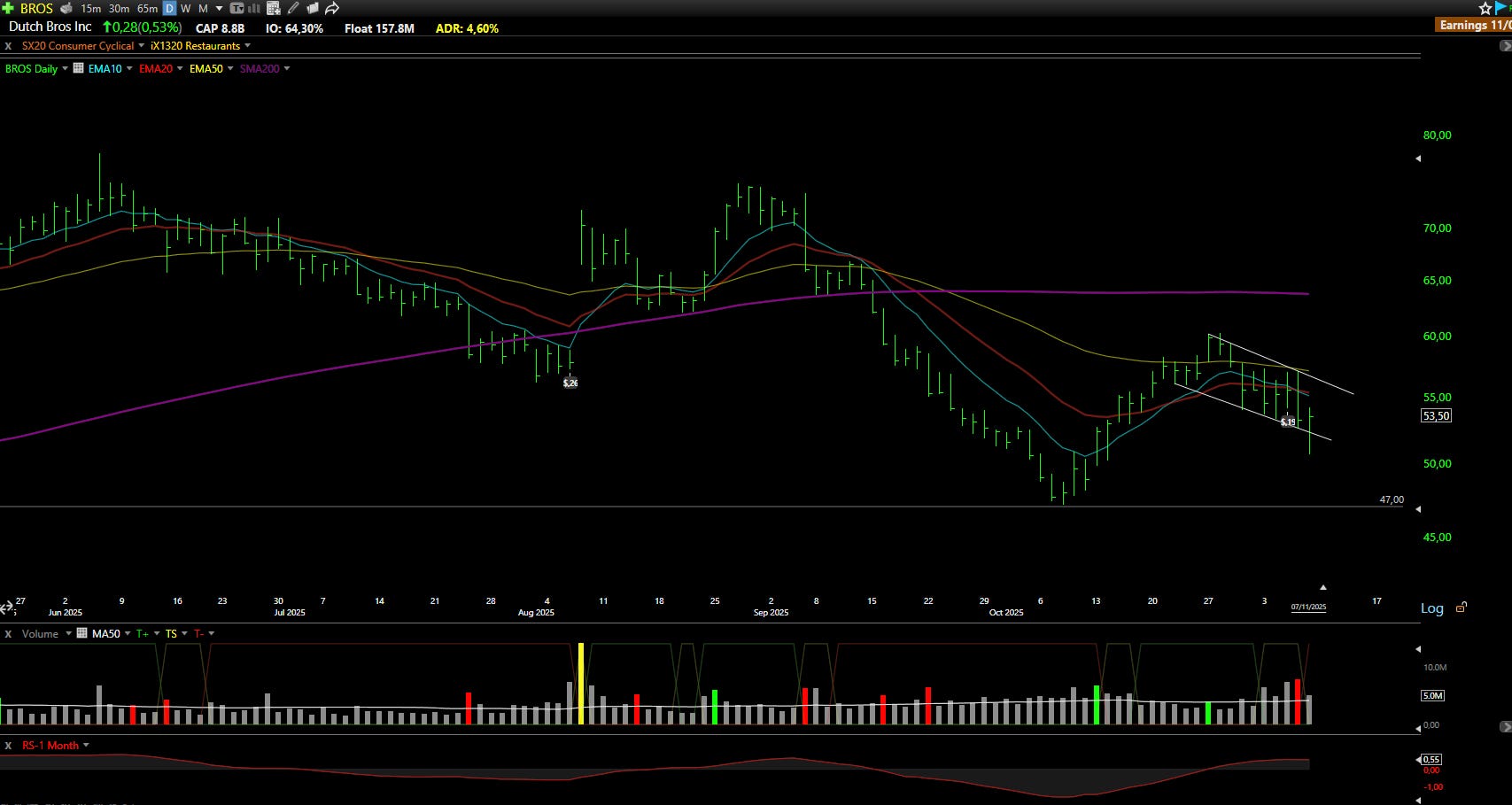Open the T- indicator dropdown arrow

click(211, 633)
